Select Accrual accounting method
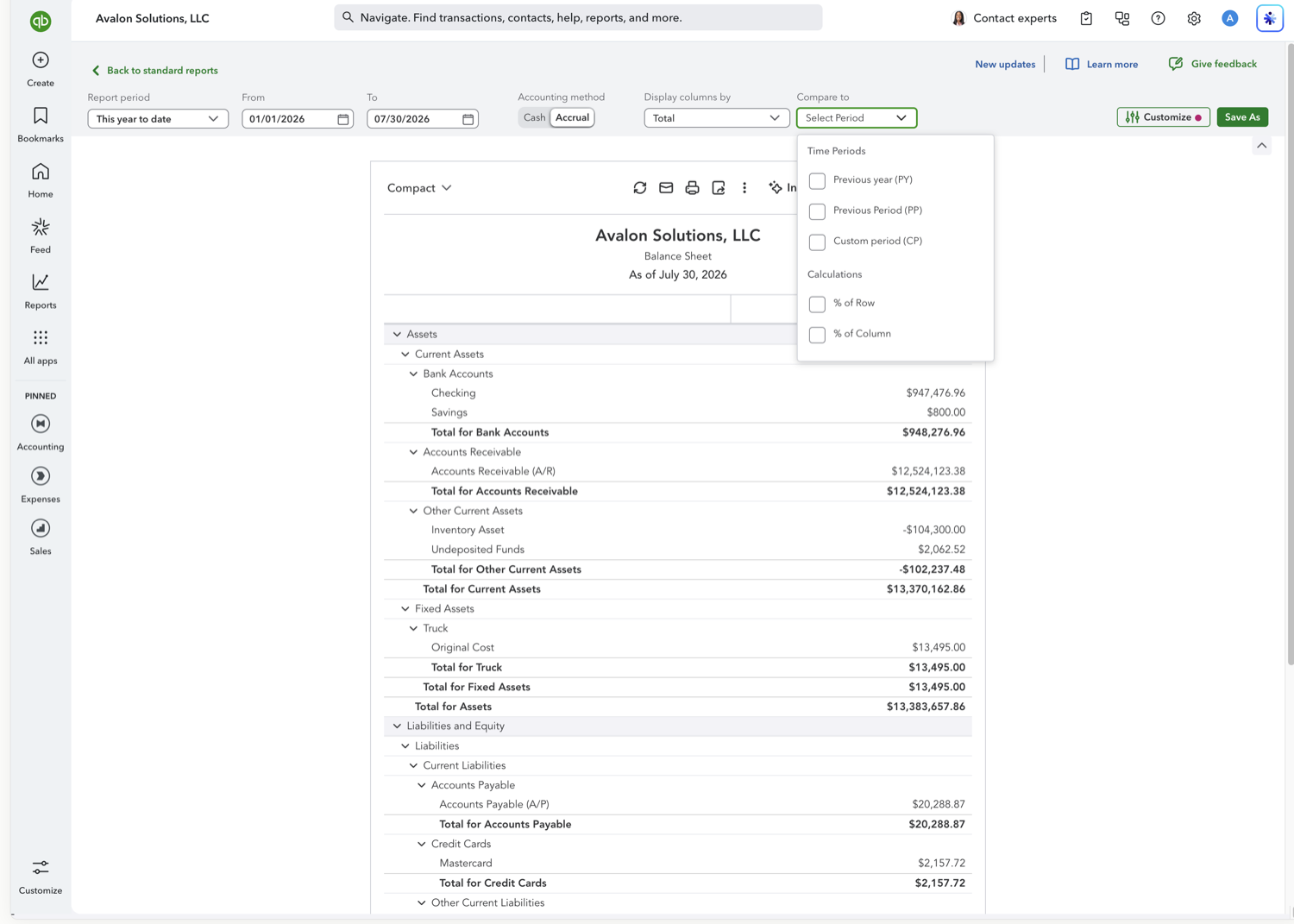Screen dimensions: 1294x924 click(x=572, y=117)
